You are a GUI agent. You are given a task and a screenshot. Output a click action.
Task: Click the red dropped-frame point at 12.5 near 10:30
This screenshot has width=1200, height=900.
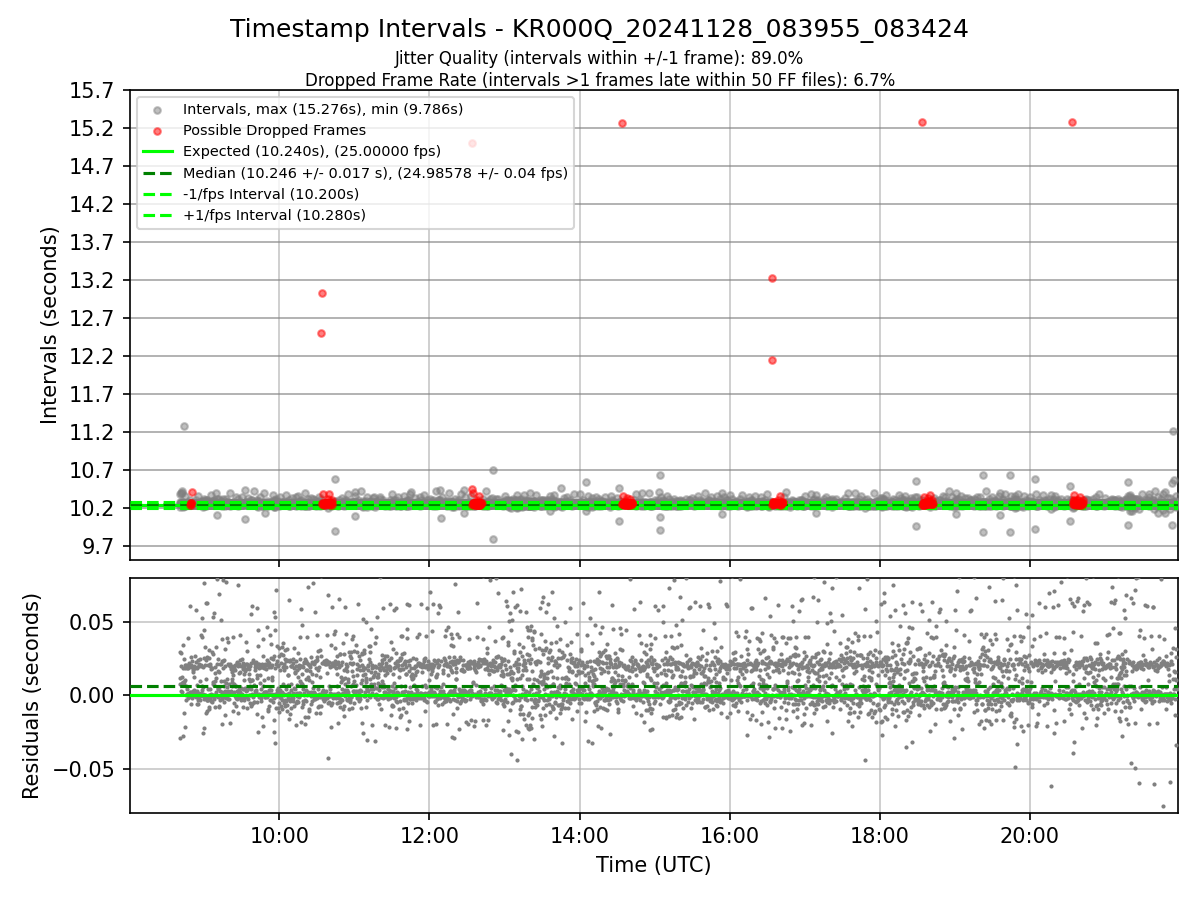tap(321, 333)
